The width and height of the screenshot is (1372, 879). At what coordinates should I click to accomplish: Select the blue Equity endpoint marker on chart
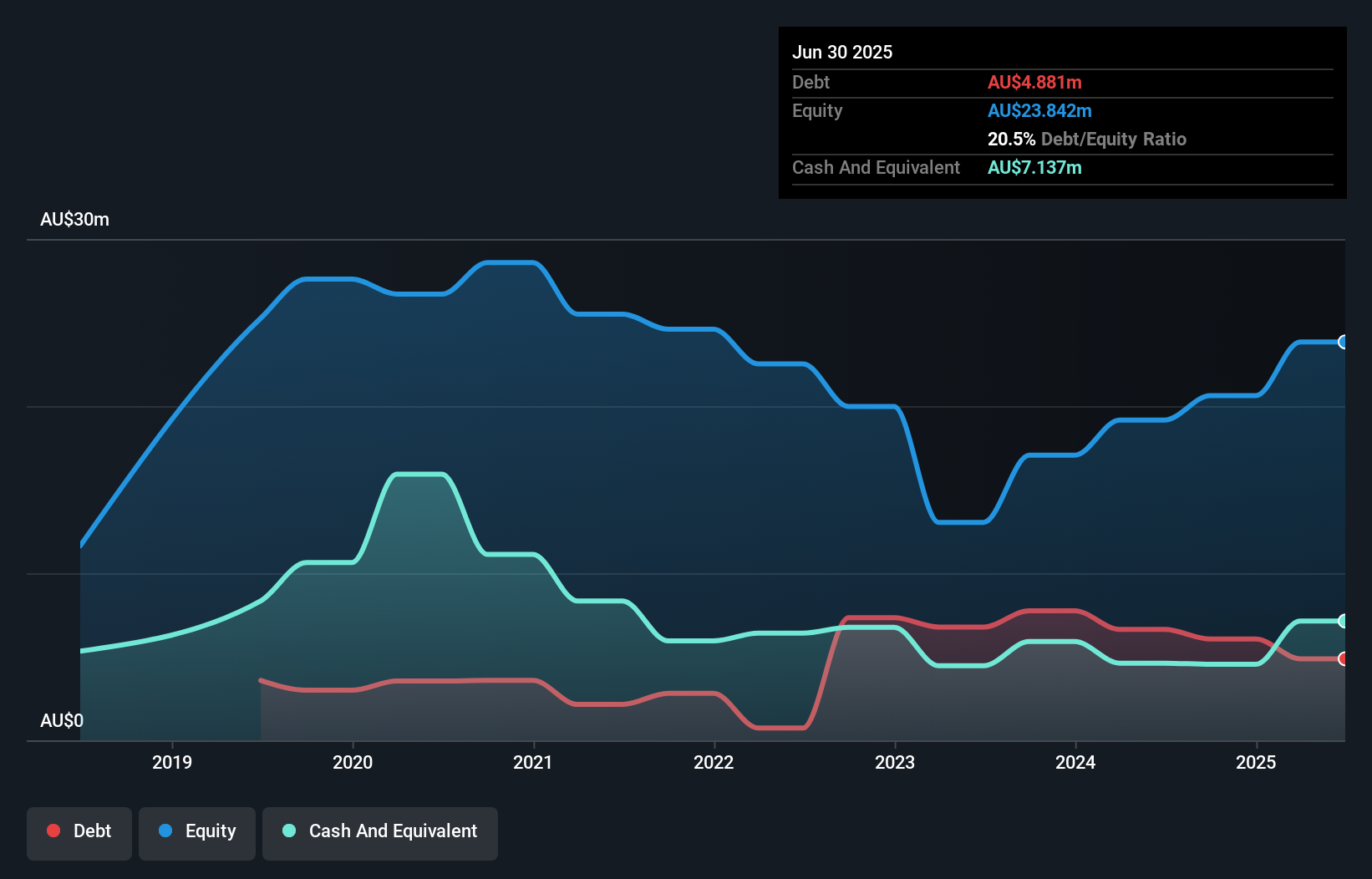[x=1343, y=343]
